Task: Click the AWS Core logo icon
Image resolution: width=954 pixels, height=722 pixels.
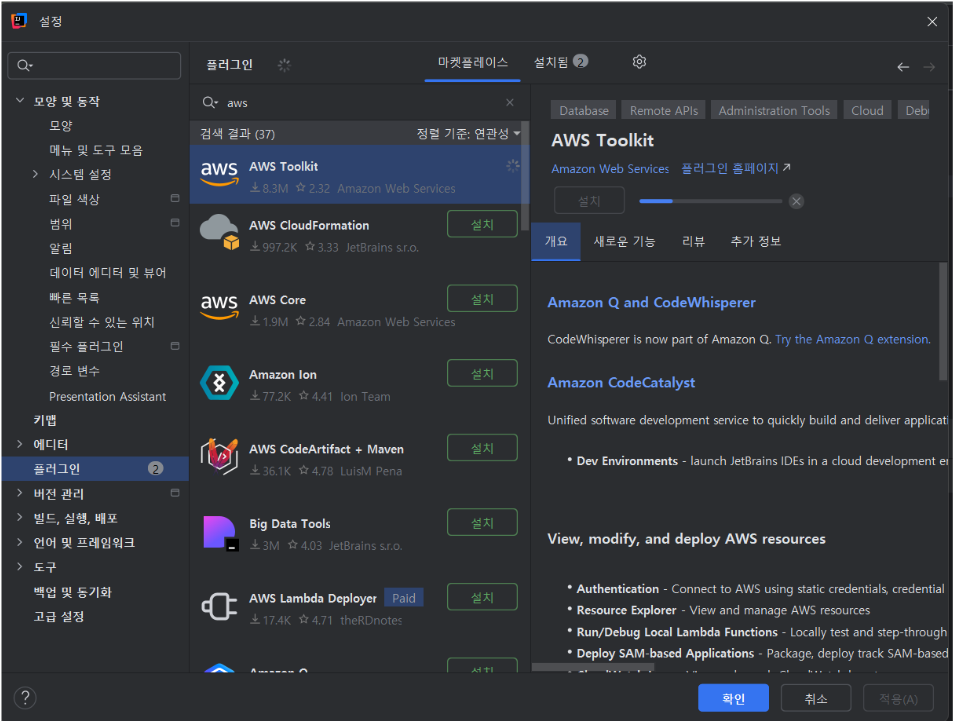Action: (220, 306)
